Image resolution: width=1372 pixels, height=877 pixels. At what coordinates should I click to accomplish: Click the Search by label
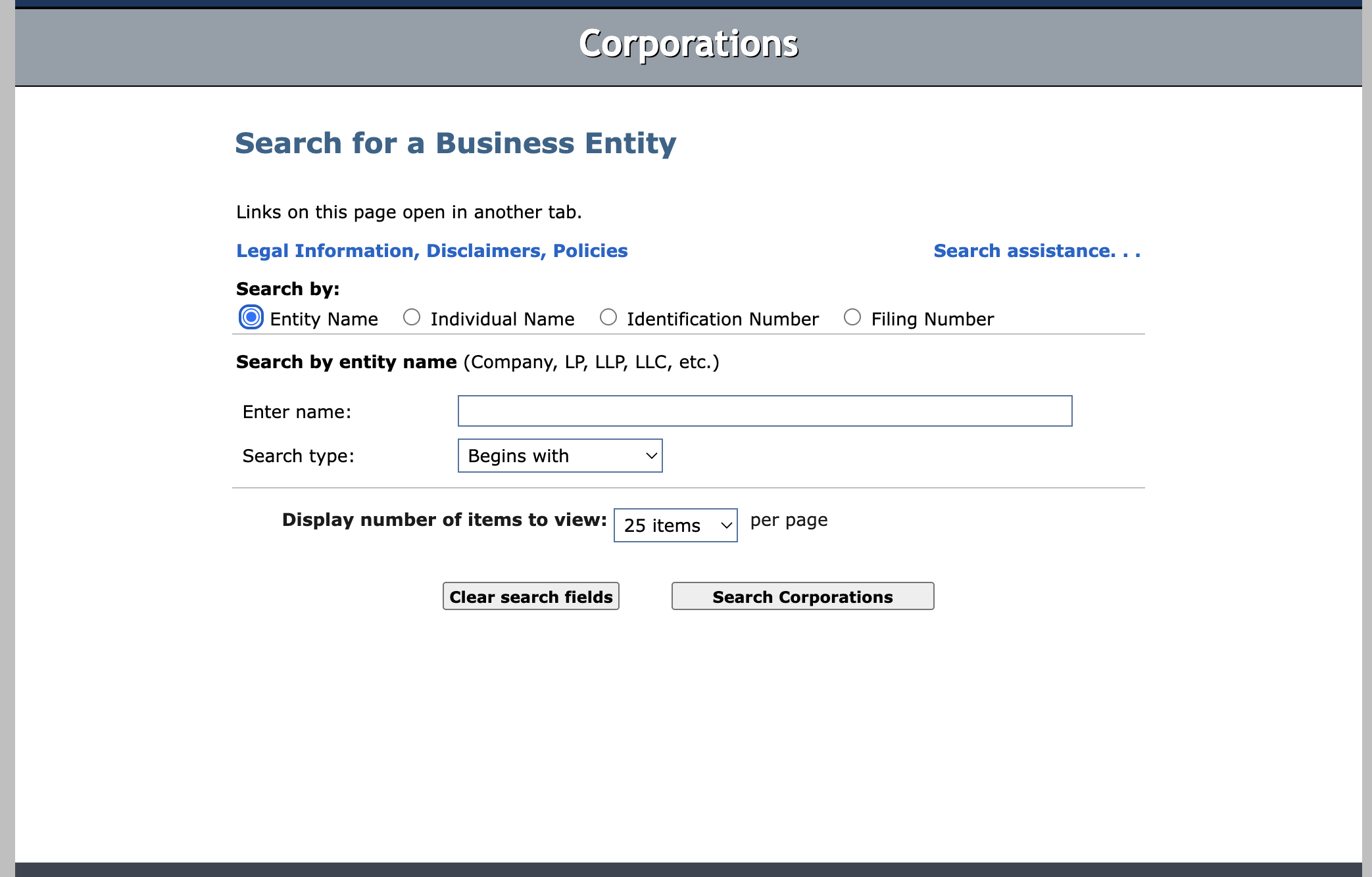point(287,289)
